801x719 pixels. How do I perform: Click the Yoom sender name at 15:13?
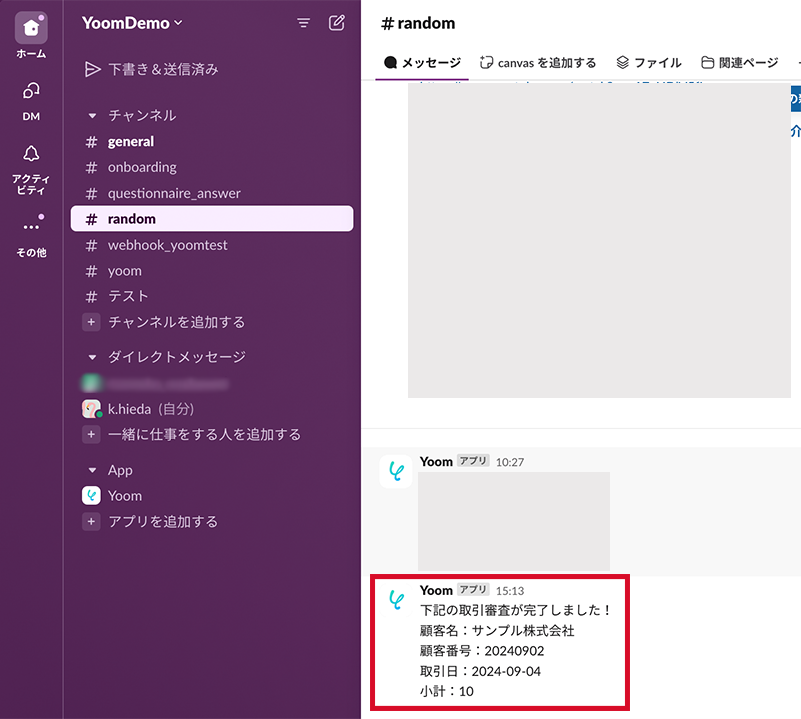point(436,590)
